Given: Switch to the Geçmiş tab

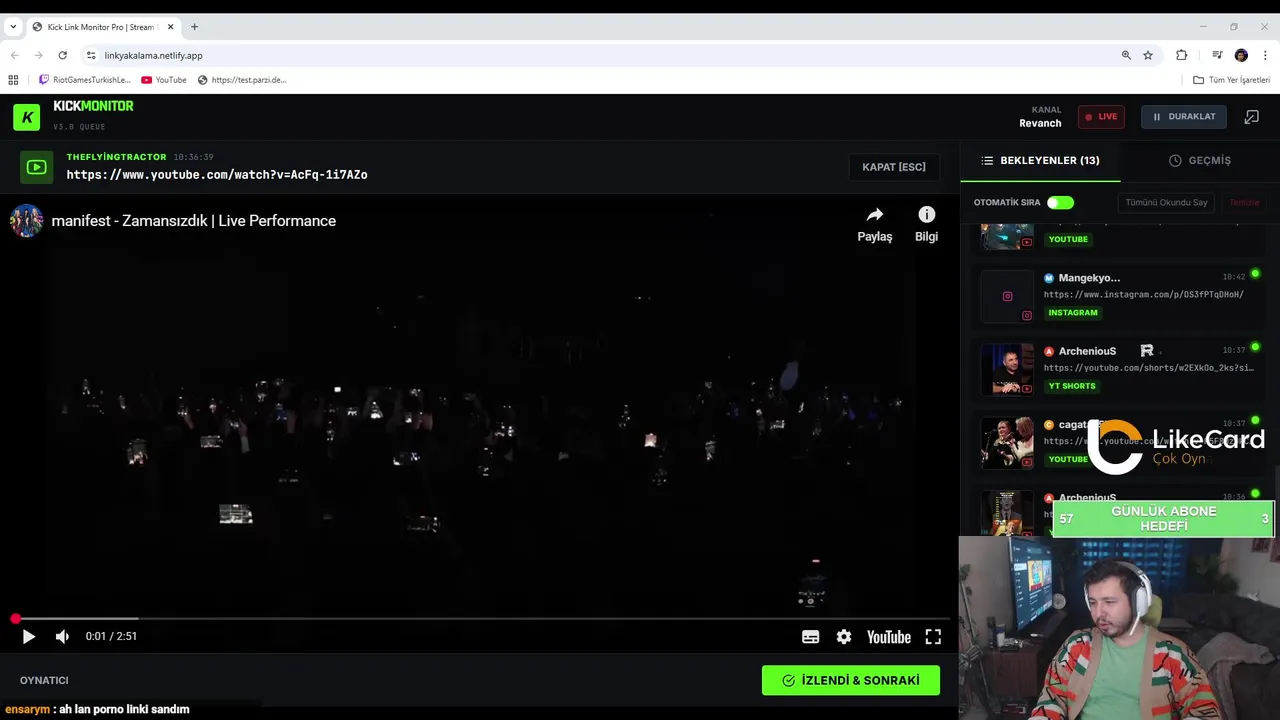Looking at the screenshot, I should (1200, 160).
